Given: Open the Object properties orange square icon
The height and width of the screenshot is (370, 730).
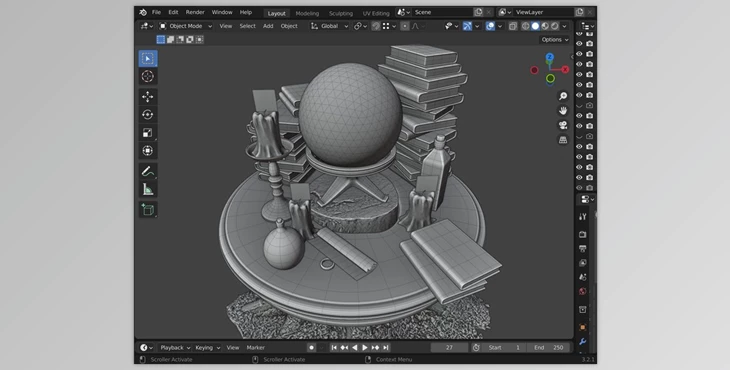Looking at the screenshot, I should (x=582, y=327).
